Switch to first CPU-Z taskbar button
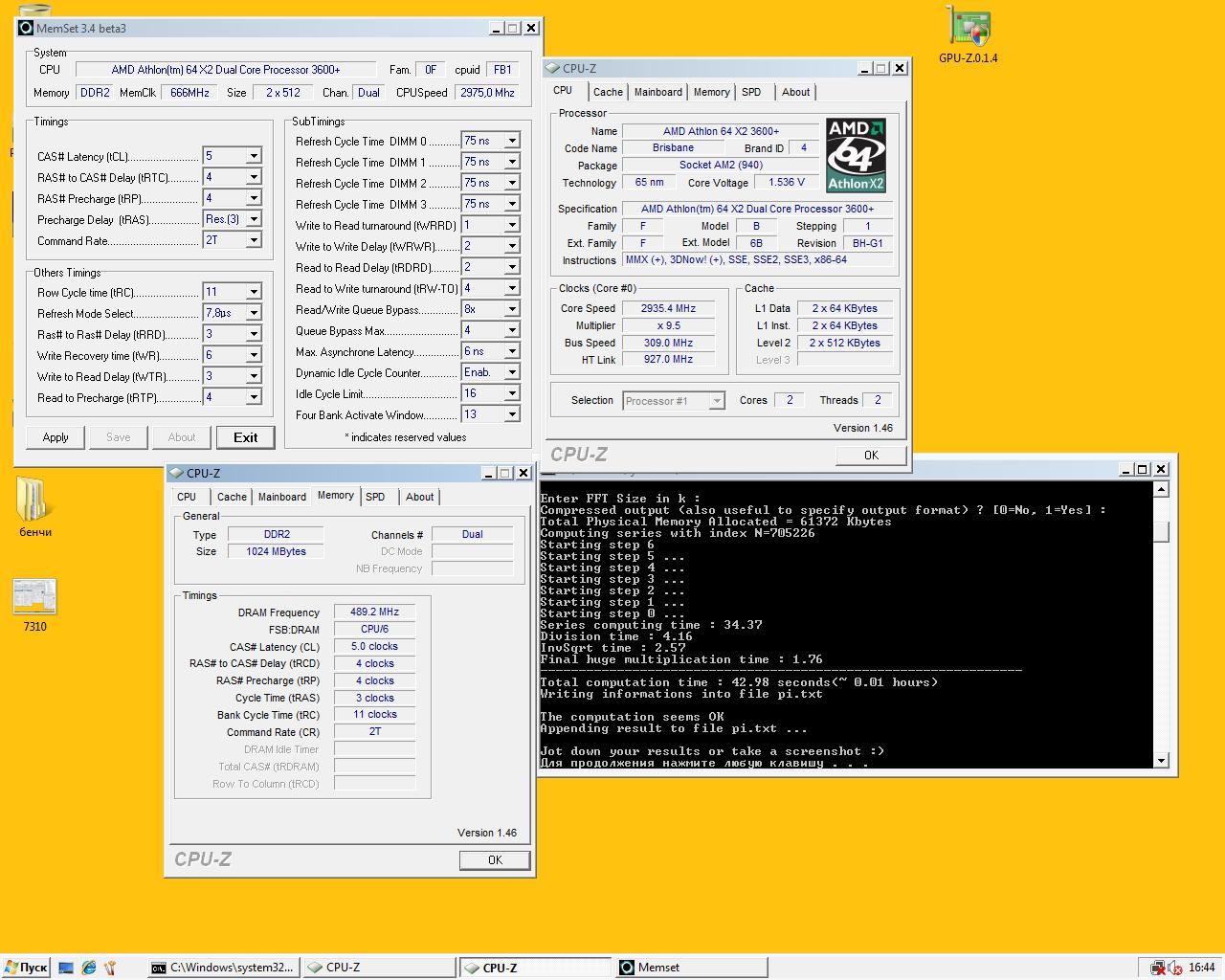 [379, 968]
